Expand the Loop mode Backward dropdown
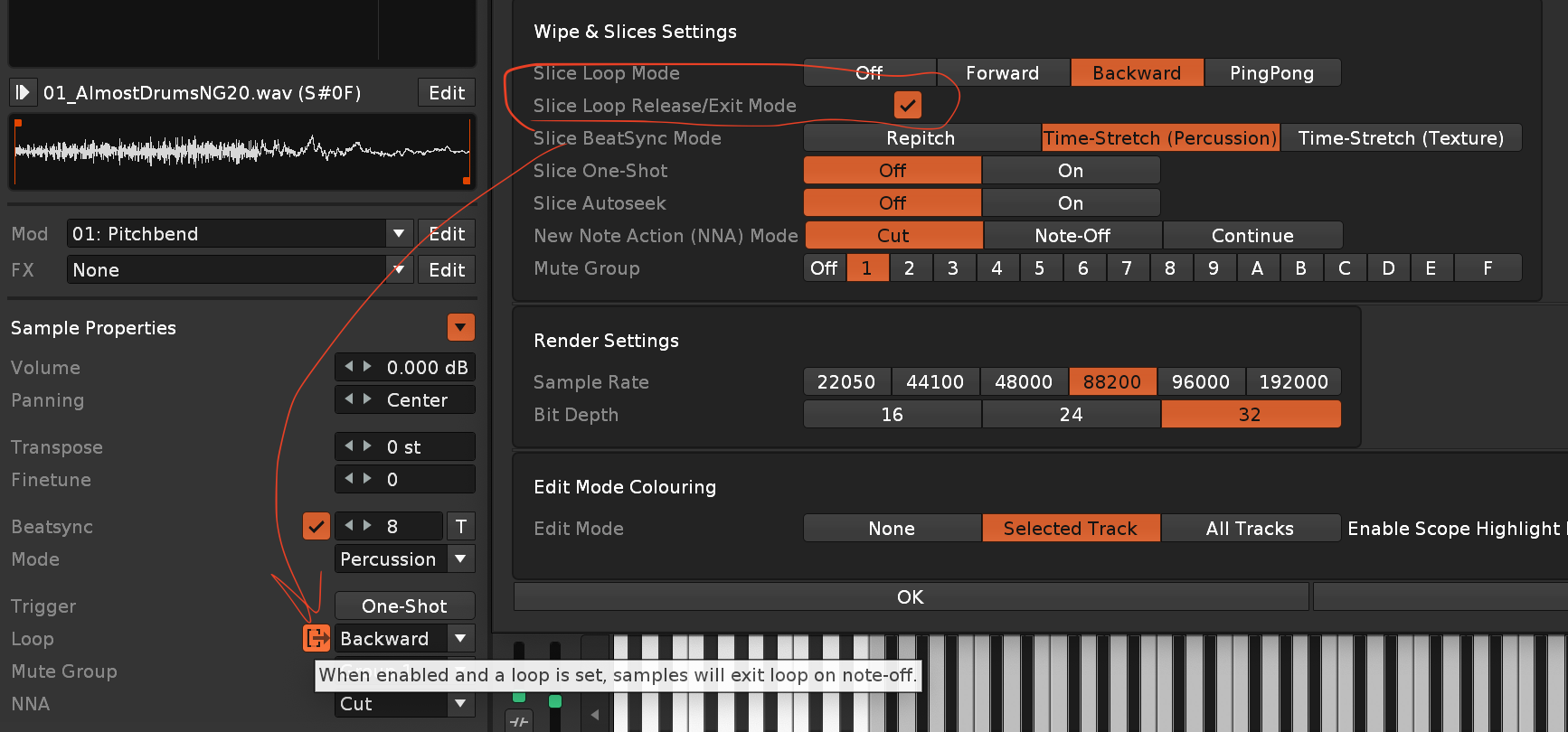The image size is (1568, 732). (x=460, y=638)
